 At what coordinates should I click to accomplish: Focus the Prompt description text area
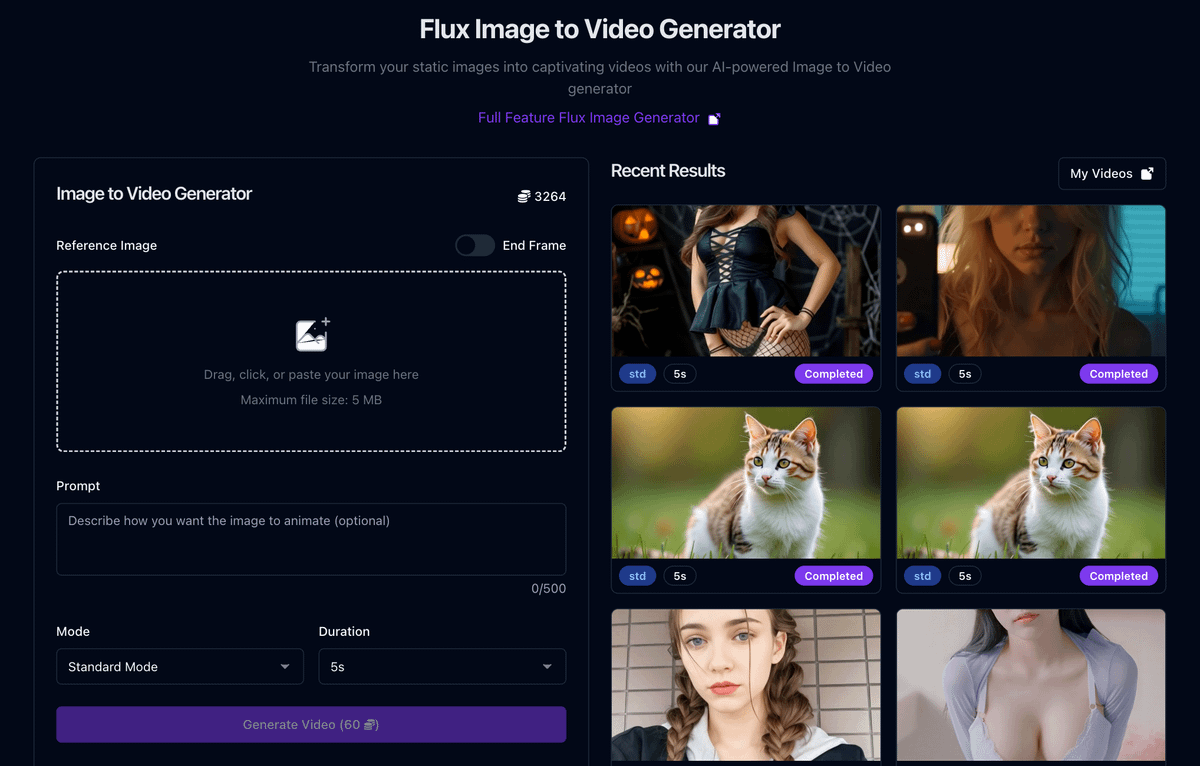tap(311, 539)
